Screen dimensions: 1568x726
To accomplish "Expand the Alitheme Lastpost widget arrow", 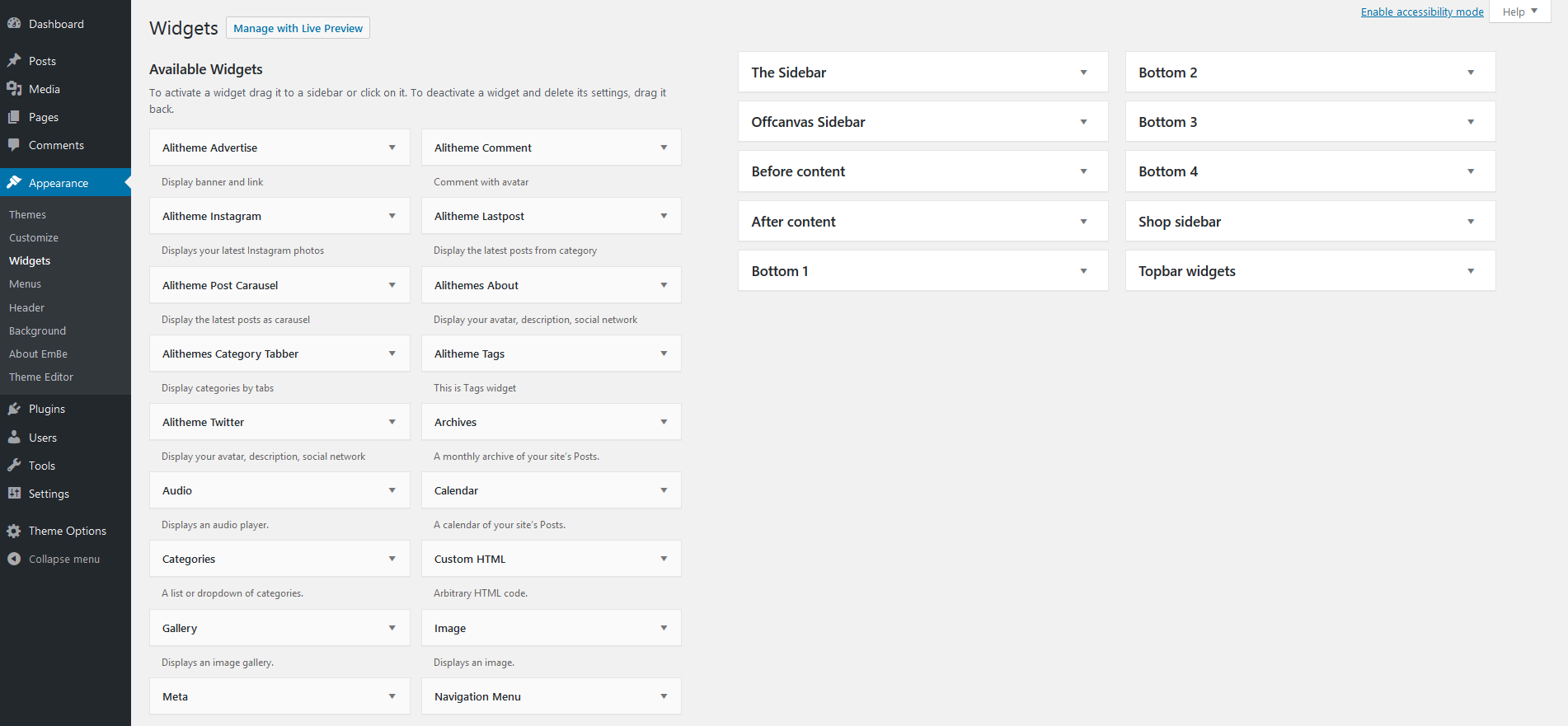I will pyautogui.click(x=664, y=216).
